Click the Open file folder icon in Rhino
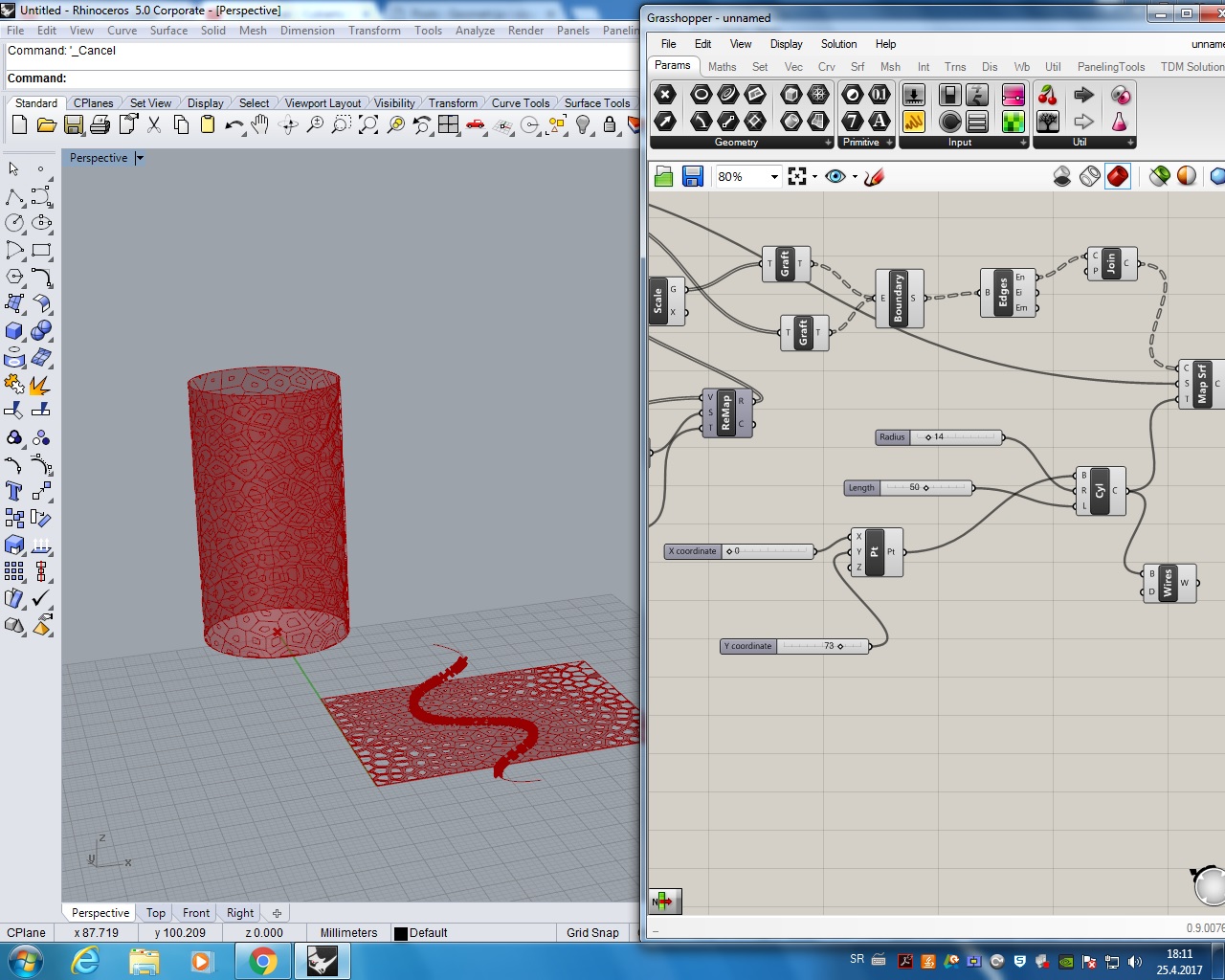Image resolution: width=1225 pixels, height=980 pixels. 46,124
